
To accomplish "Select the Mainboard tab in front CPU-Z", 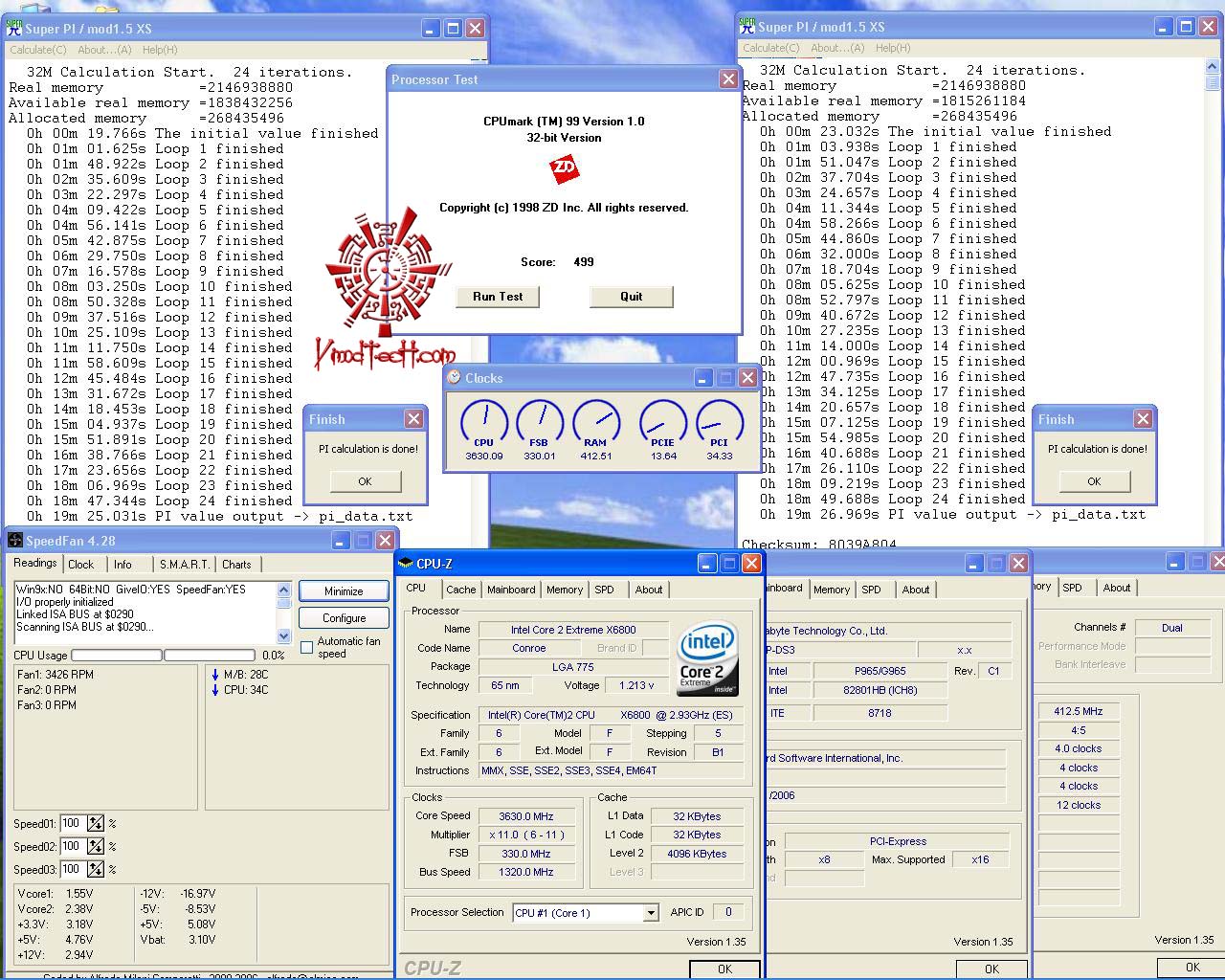I will (x=511, y=590).
